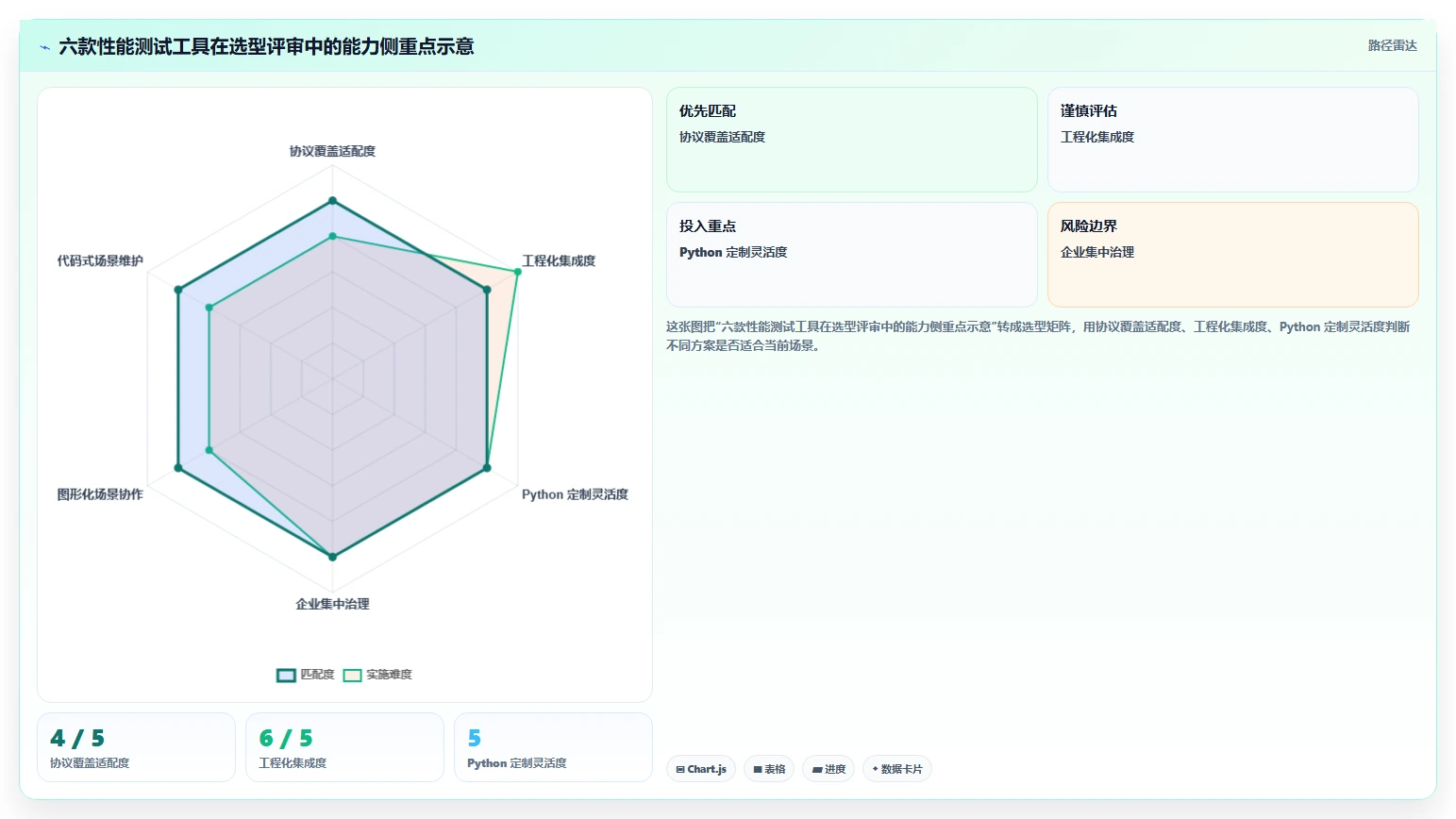
Task: Click the blue 5 stat value
Action: [x=475, y=738]
